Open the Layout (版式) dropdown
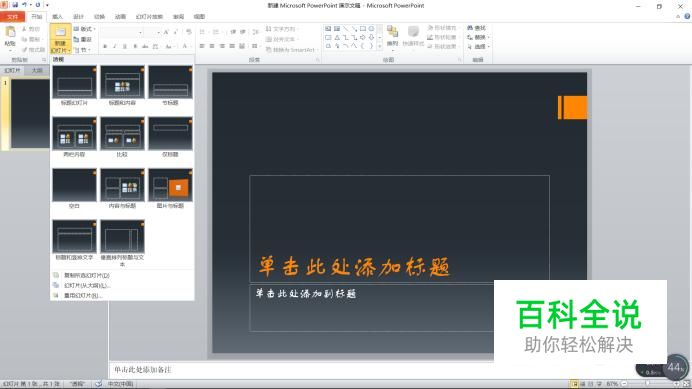The width and height of the screenshot is (692, 389). pyautogui.click(x=85, y=29)
